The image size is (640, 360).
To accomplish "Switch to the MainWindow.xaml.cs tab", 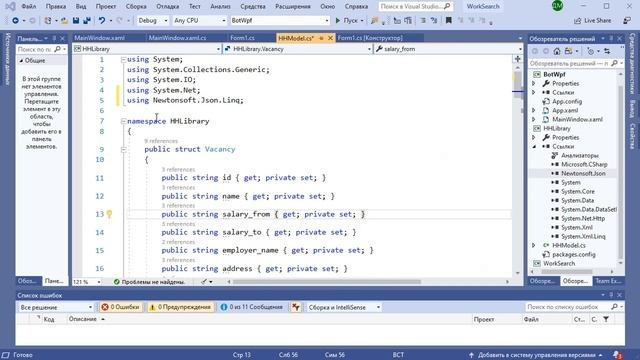I will (177, 38).
